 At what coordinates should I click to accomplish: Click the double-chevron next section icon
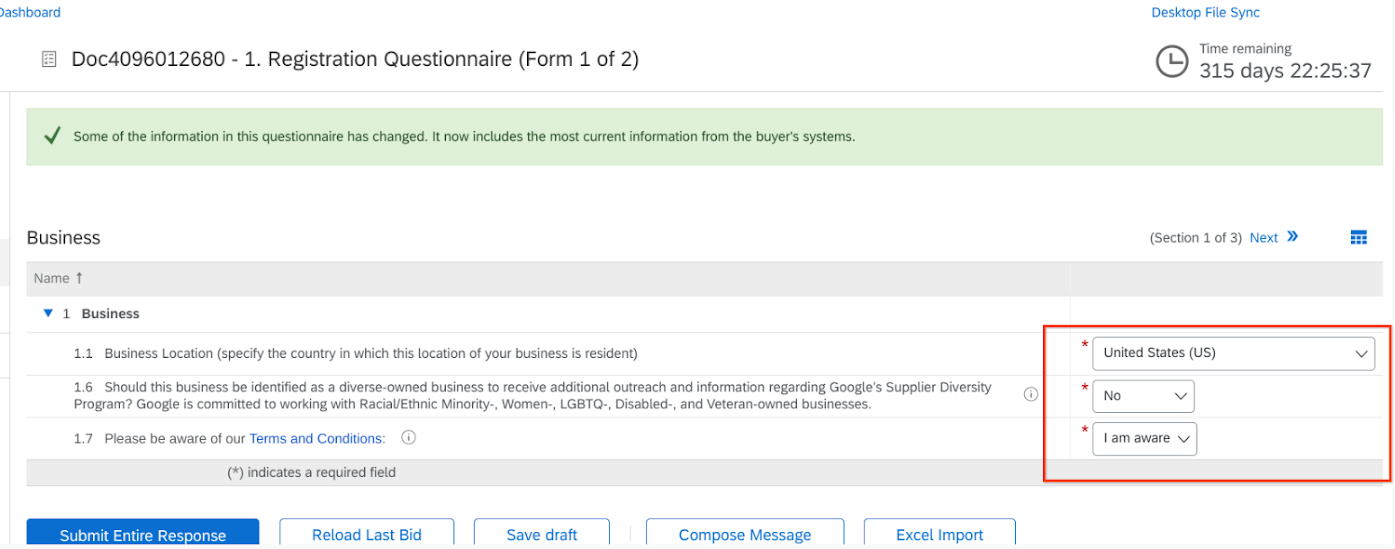1293,237
